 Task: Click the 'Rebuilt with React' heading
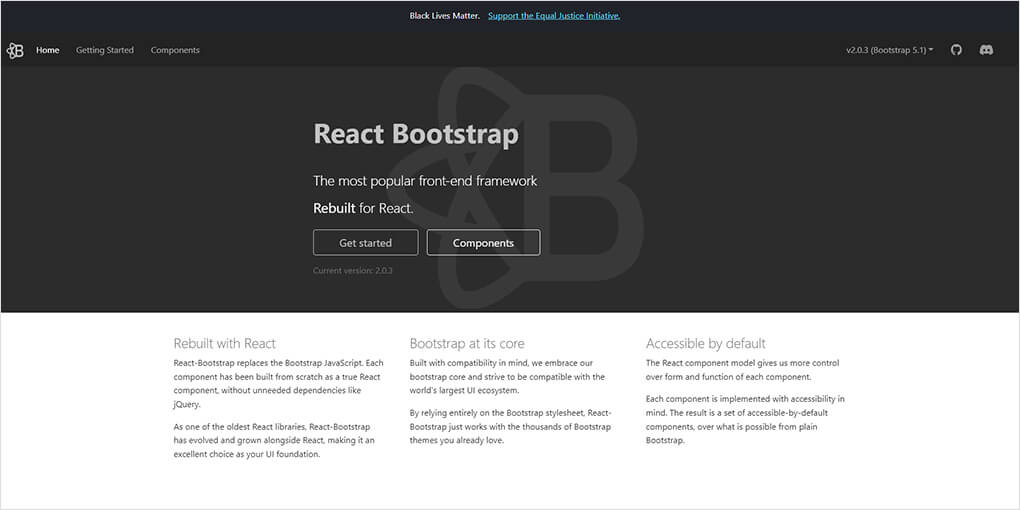[224, 343]
